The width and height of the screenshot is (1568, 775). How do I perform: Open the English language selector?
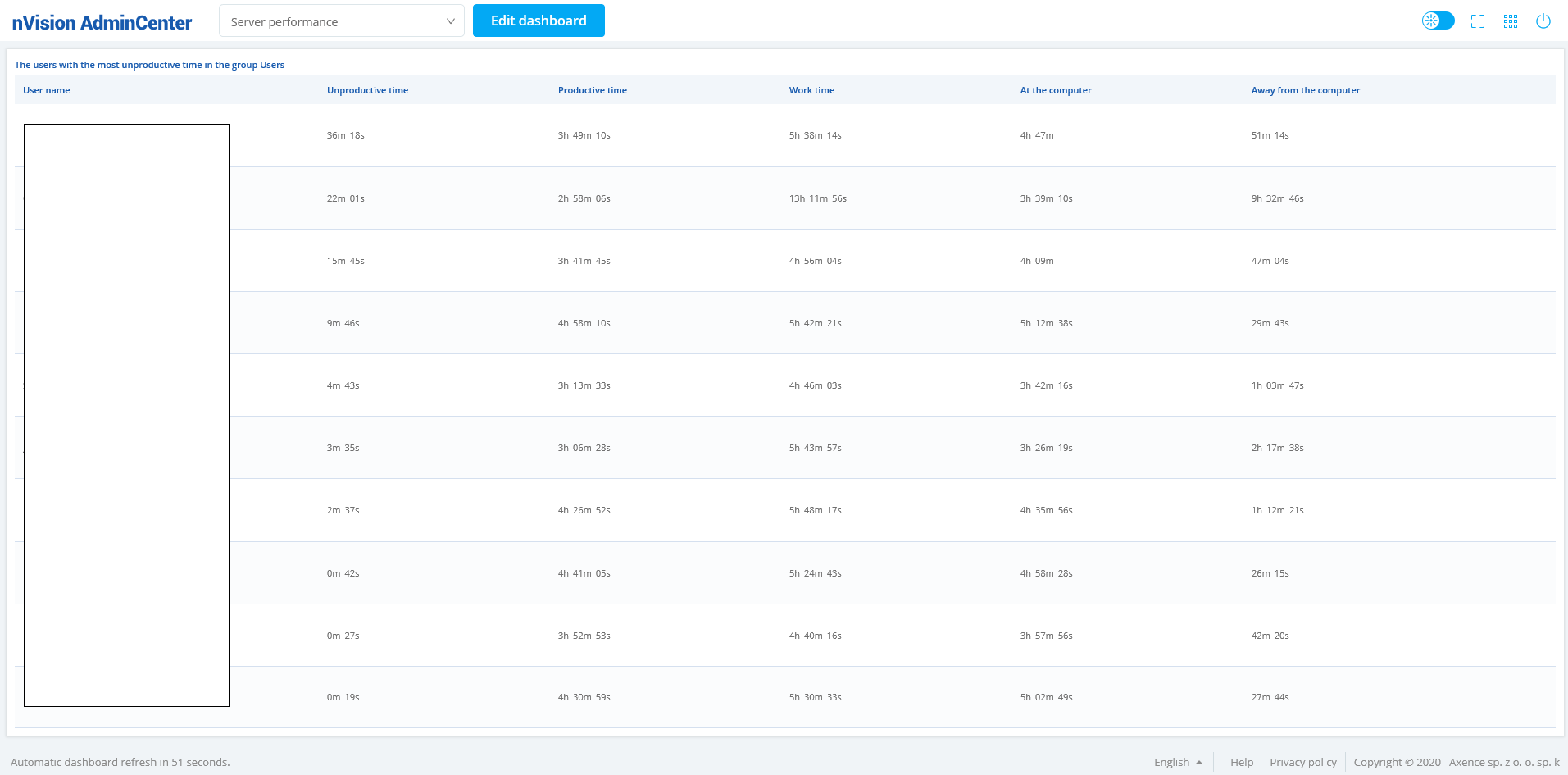pos(1178,762)
